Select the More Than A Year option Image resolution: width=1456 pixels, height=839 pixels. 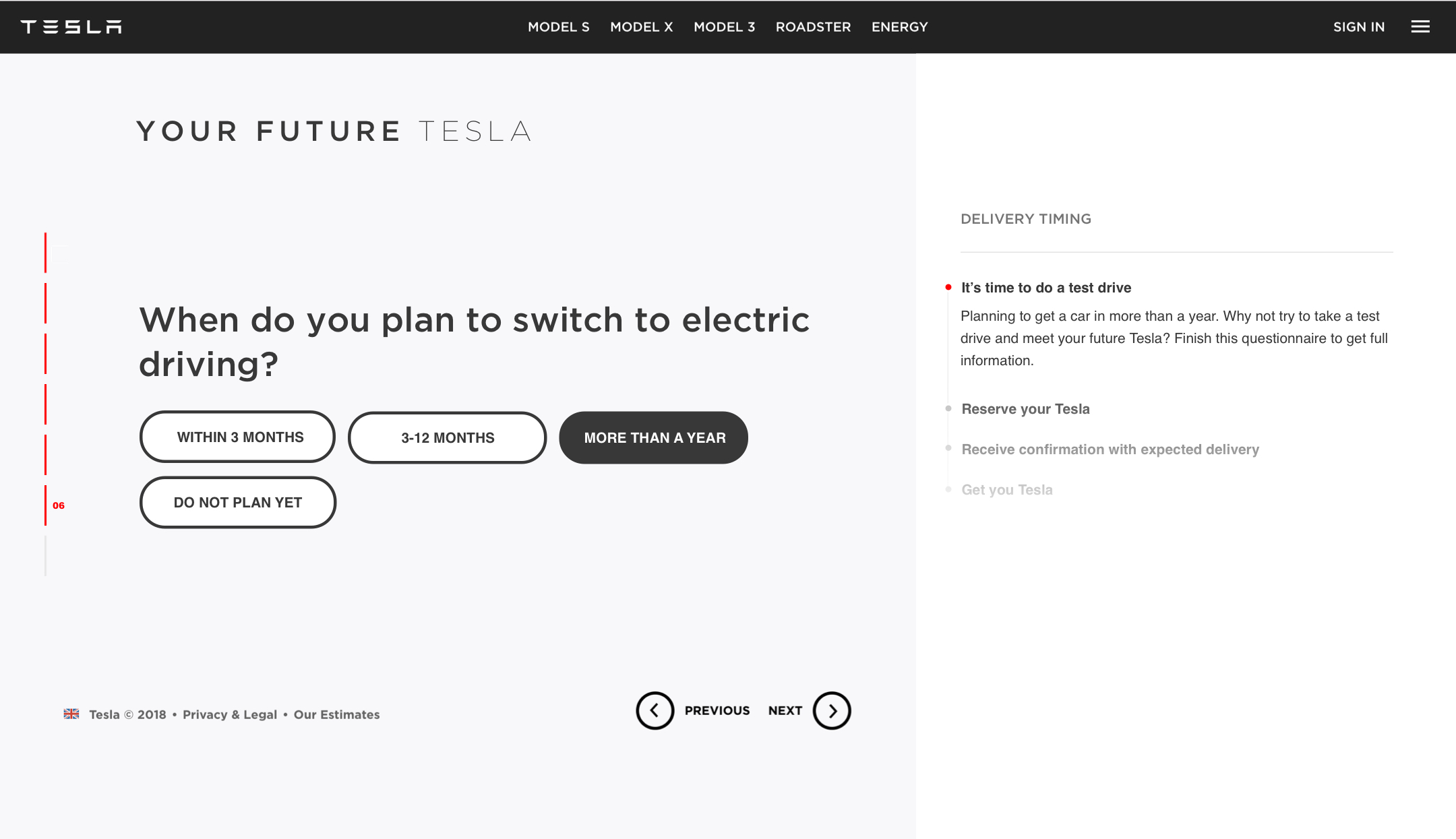pos(653,437)
